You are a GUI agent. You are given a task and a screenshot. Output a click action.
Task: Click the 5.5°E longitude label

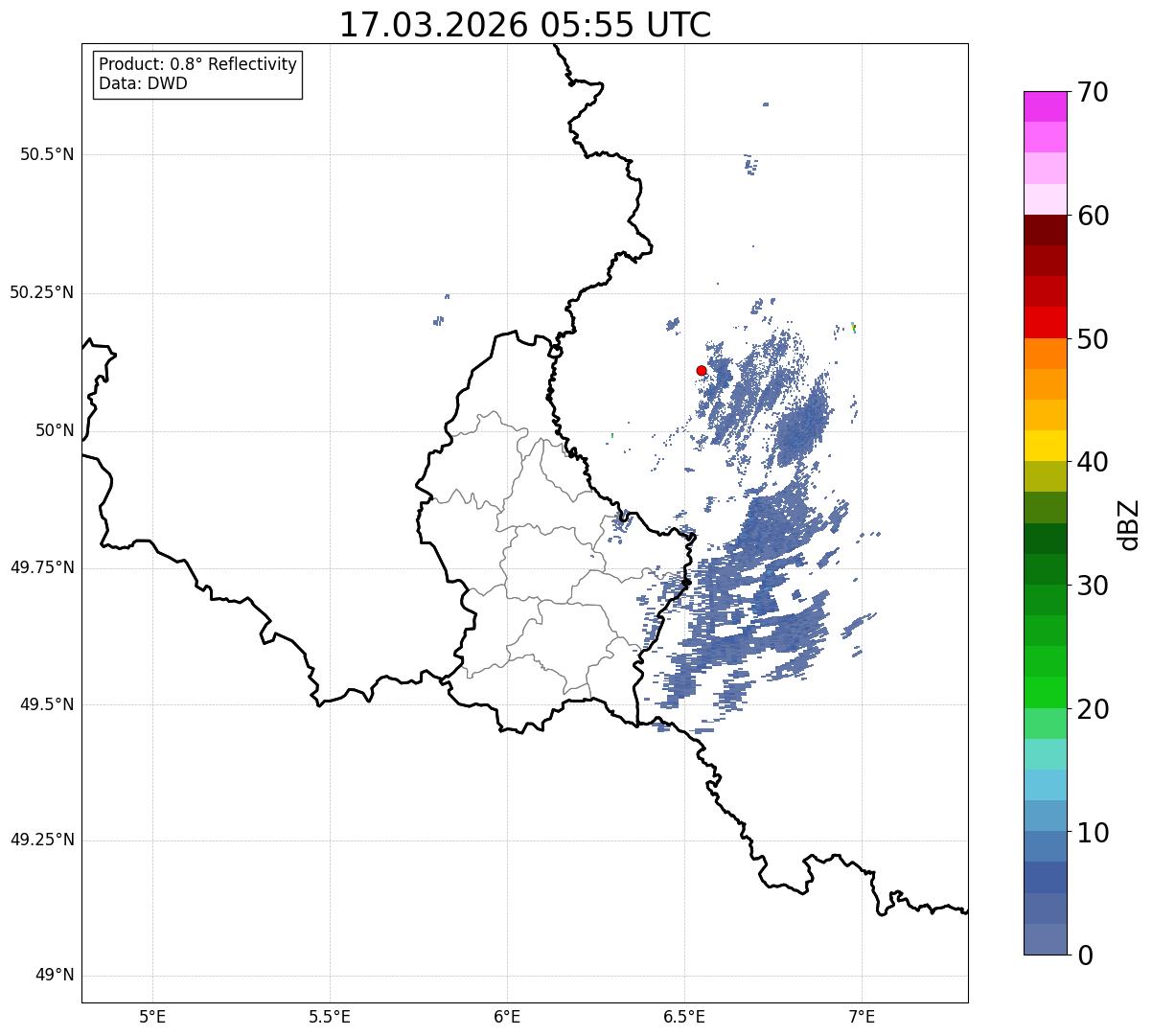pyautogui.click(x=330, y=1016)
